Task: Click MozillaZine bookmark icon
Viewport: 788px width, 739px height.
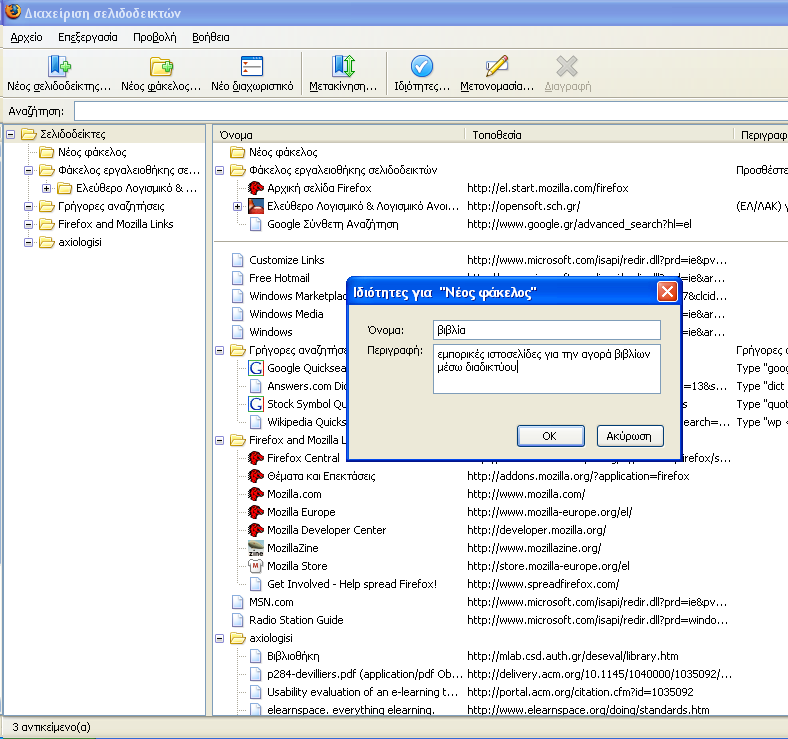Action: [256, 548]
